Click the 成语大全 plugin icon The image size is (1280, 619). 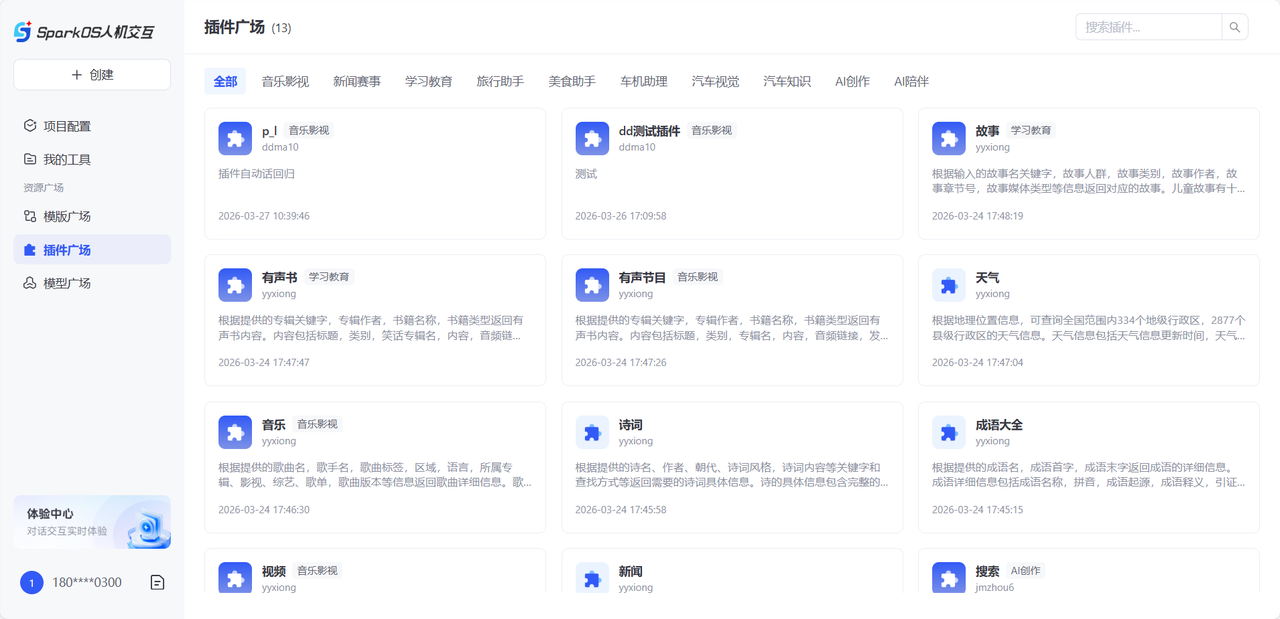click(x=949, y=432)
